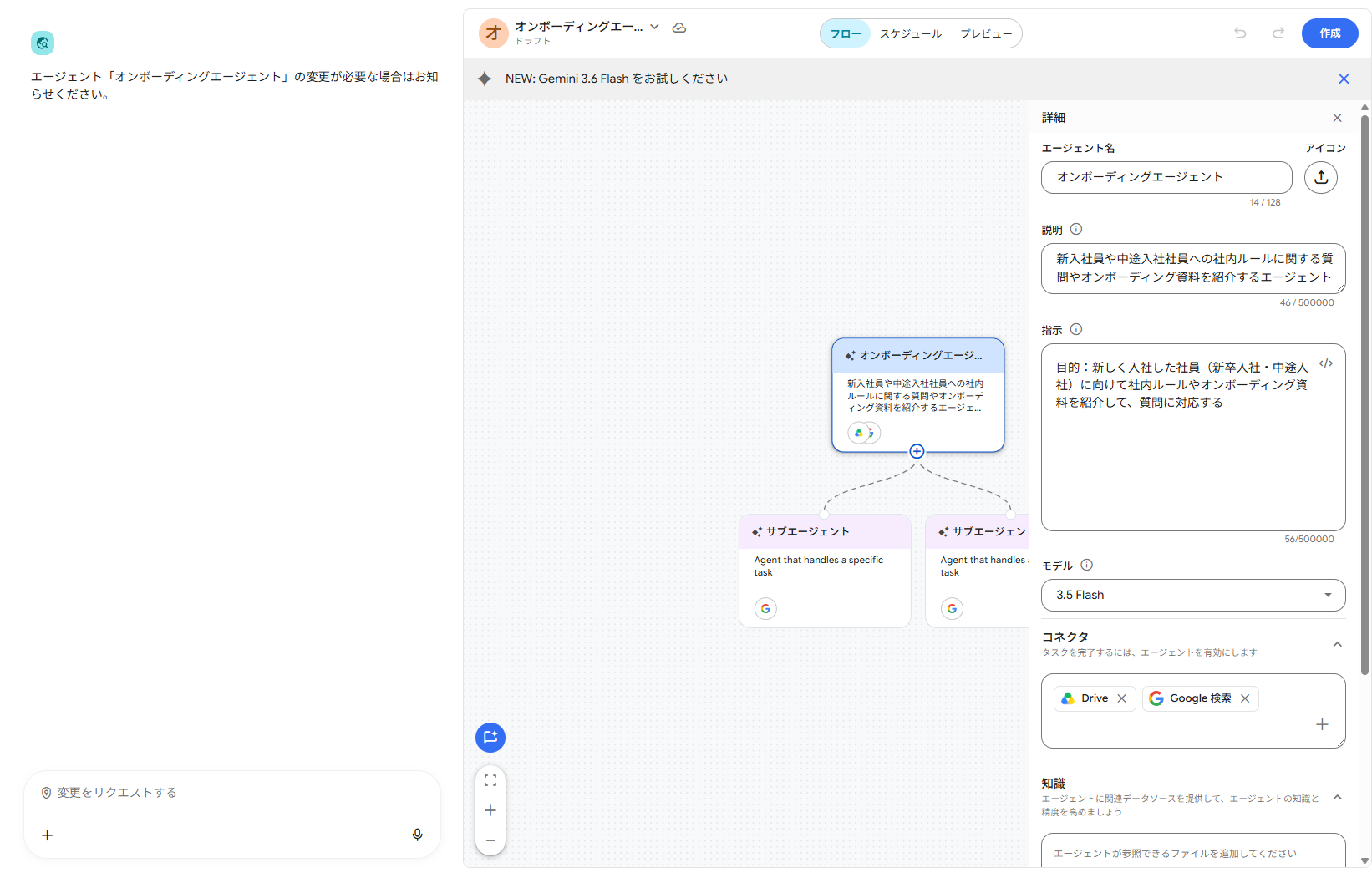This screenshot has height=878, width=1372.
Task: Edit the 指示 instruction text area
Action: (x=1193, y=437)
